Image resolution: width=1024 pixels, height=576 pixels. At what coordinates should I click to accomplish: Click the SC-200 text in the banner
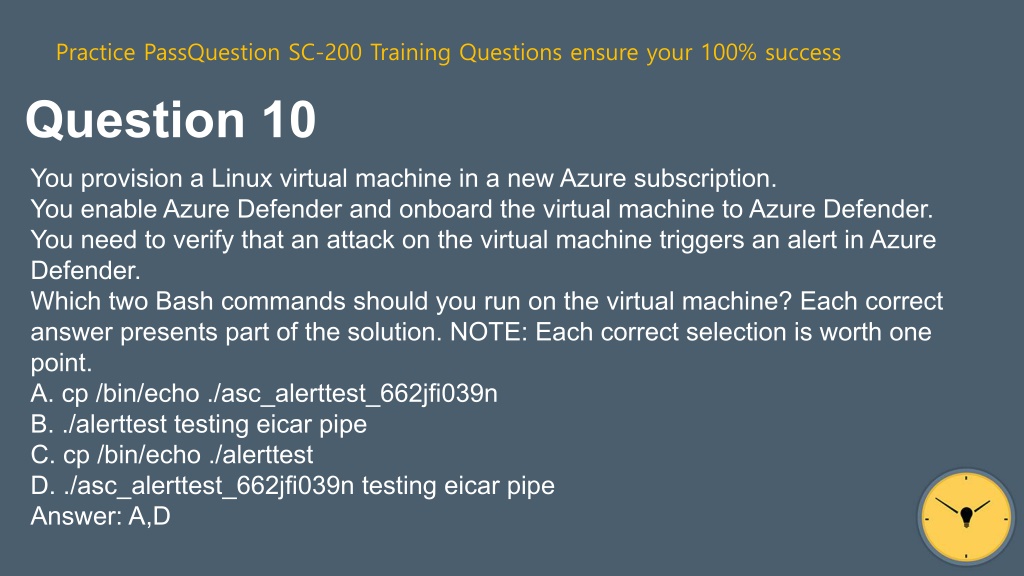click(325, 52)
